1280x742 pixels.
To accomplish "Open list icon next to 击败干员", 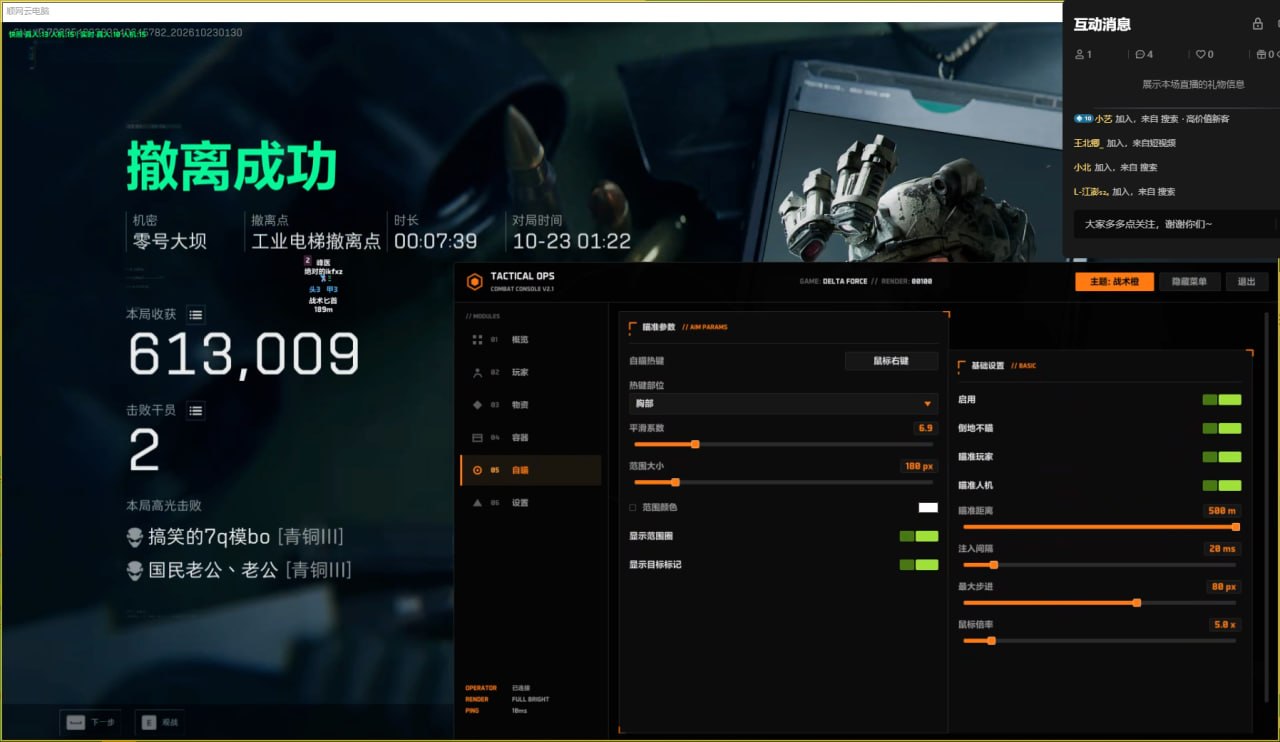I will [x=195, y=410].
